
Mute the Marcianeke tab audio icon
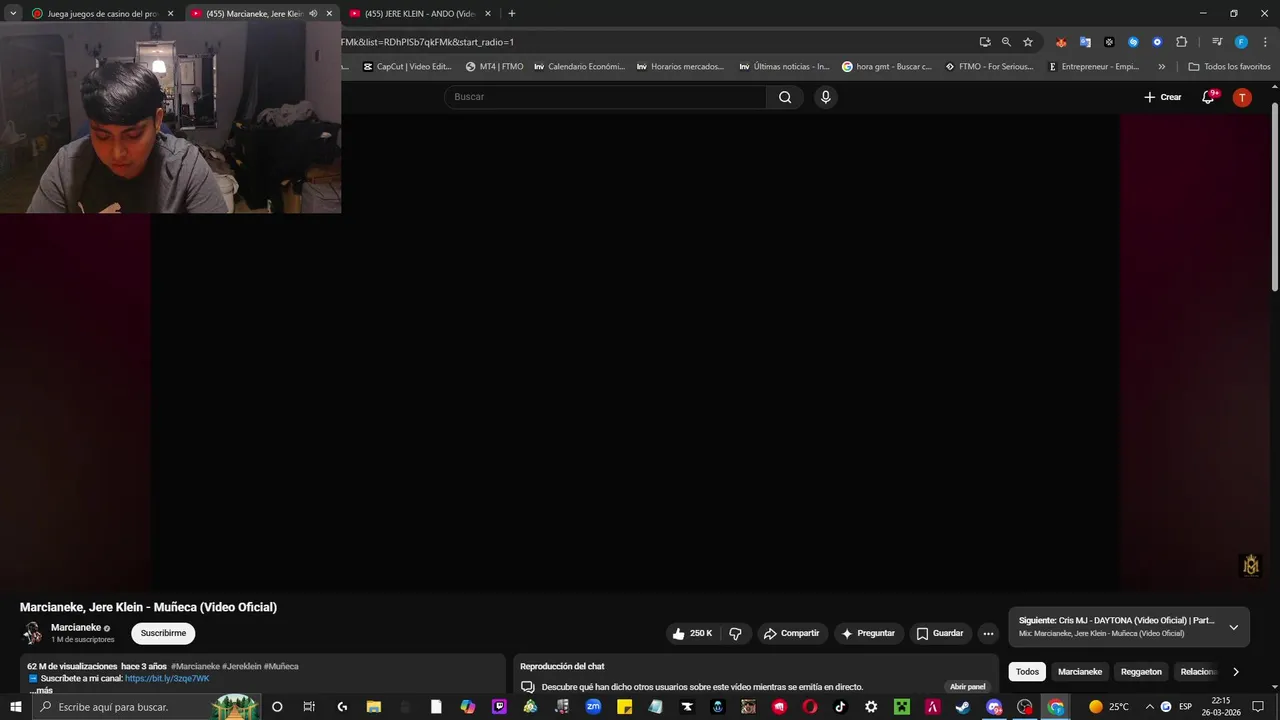point(313,14)
